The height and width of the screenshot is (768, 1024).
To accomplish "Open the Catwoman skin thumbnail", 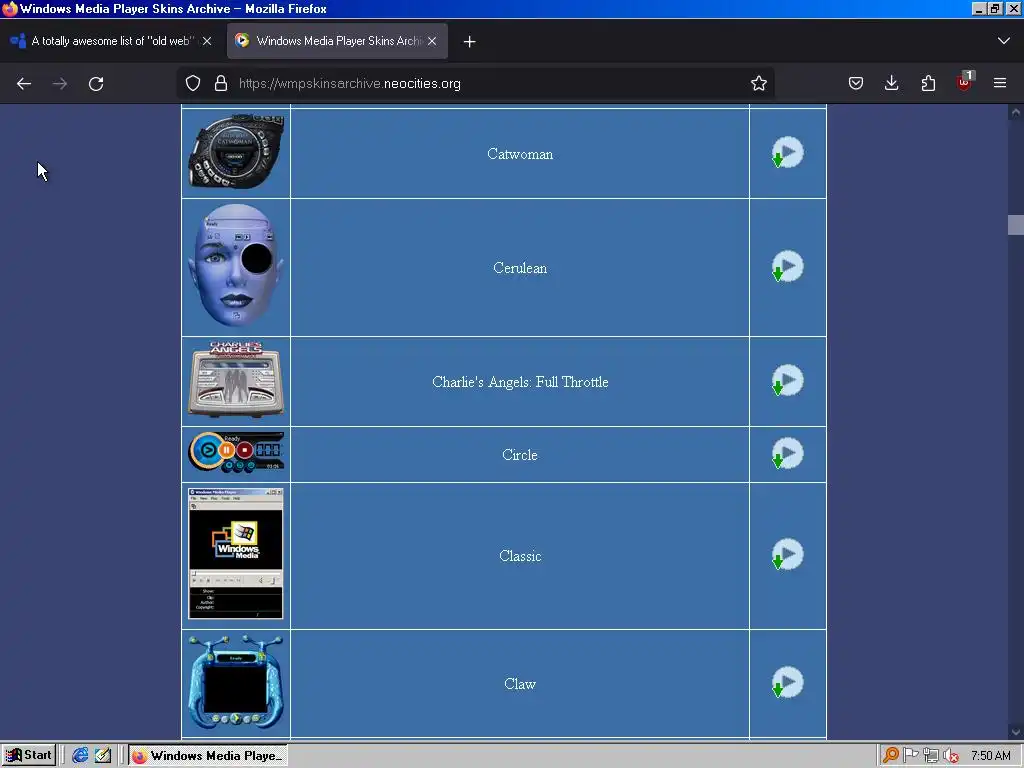I will pos(236,152).
